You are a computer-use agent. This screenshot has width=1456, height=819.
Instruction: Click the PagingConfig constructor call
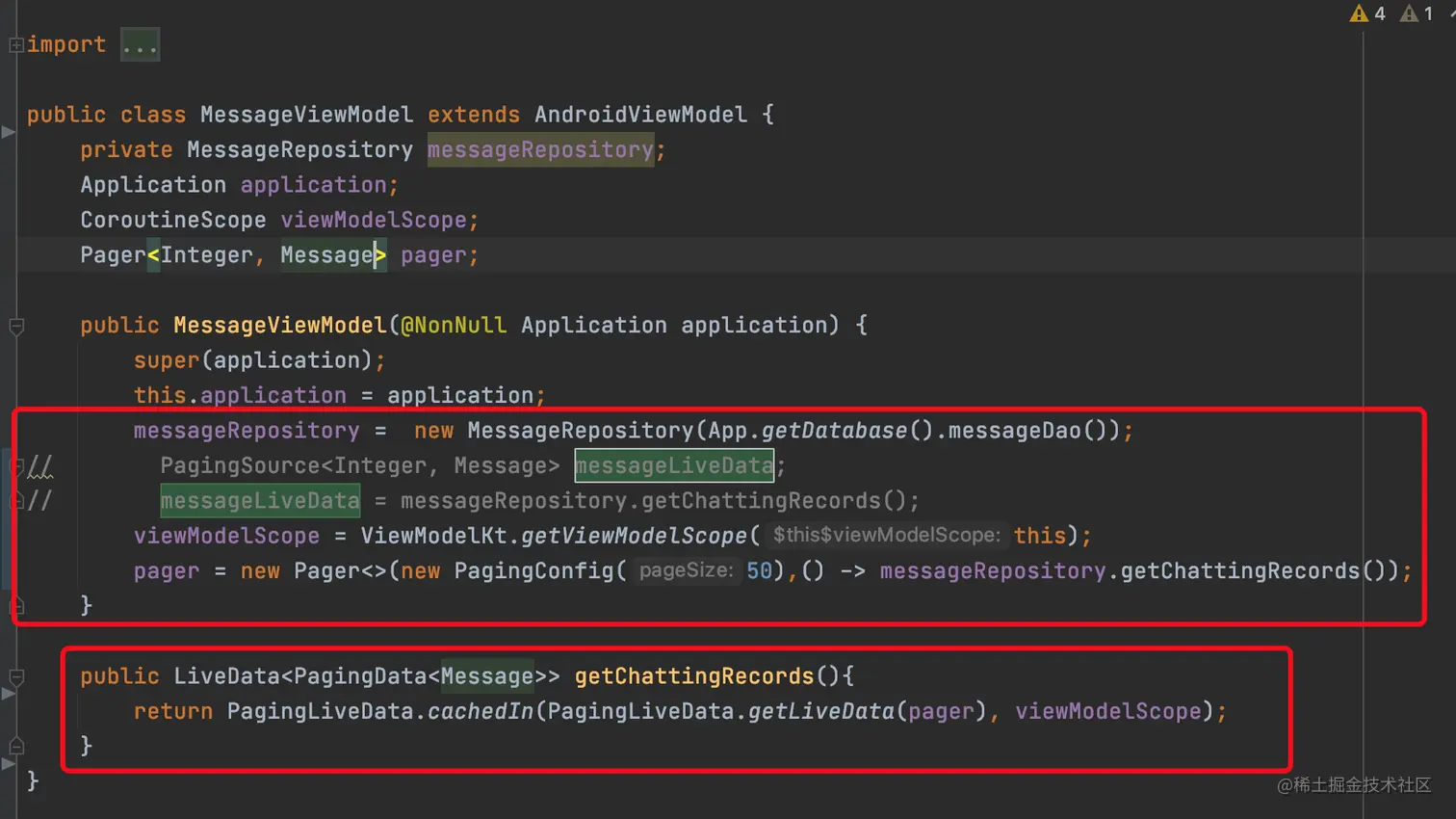point(533,571)
